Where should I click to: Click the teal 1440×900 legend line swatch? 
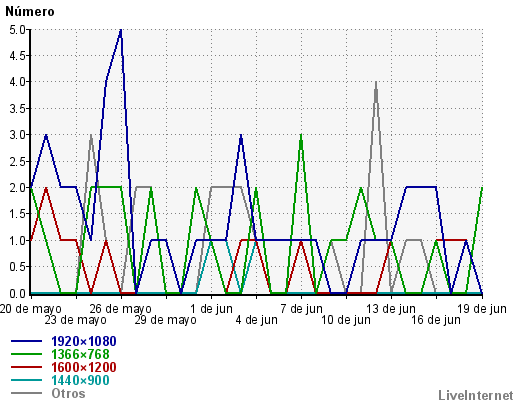[x=27, y=380]
